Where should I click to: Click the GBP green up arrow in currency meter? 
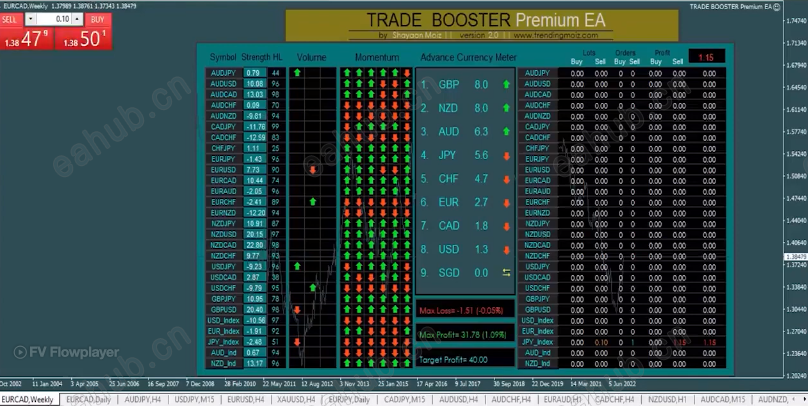(506, 84)
